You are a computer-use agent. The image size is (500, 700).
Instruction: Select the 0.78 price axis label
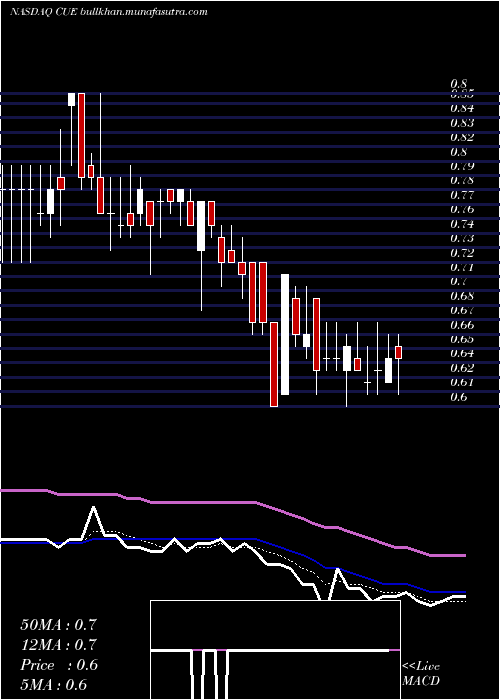[x=462, y=180]
